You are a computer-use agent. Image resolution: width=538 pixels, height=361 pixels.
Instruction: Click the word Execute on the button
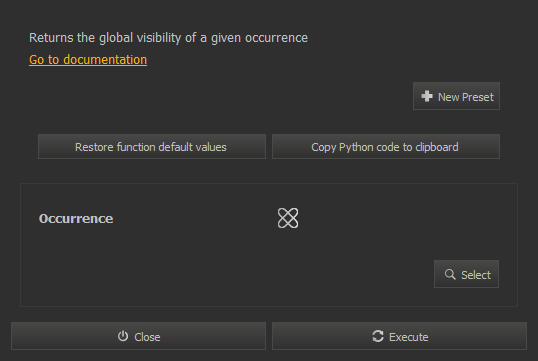click(x=409, y=337)
